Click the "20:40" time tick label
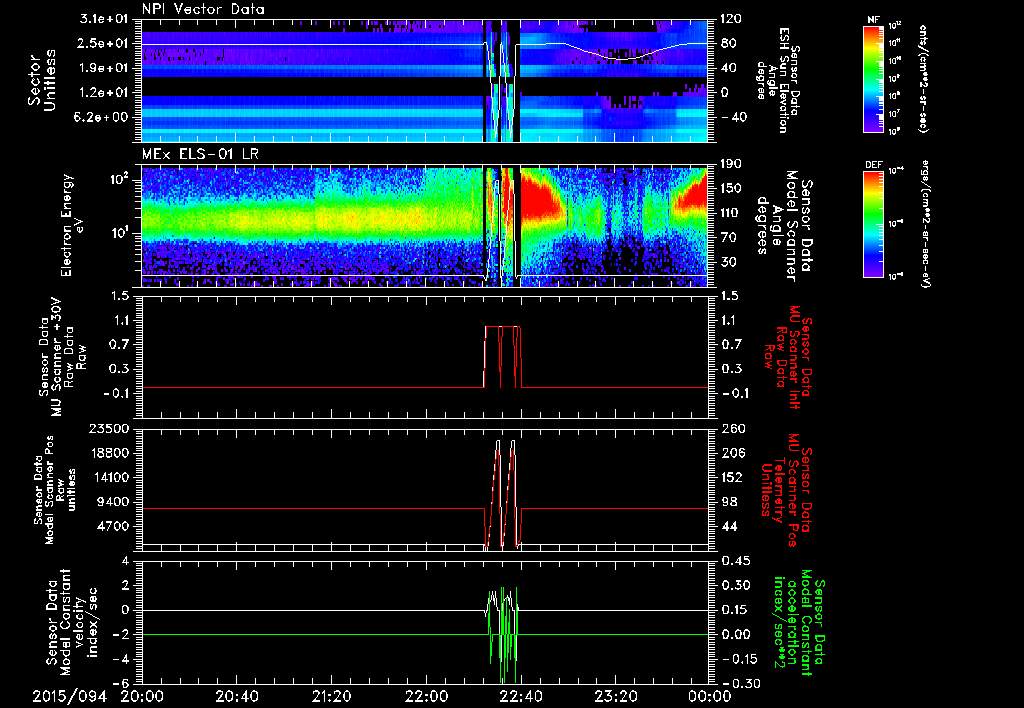 (236, 696)
